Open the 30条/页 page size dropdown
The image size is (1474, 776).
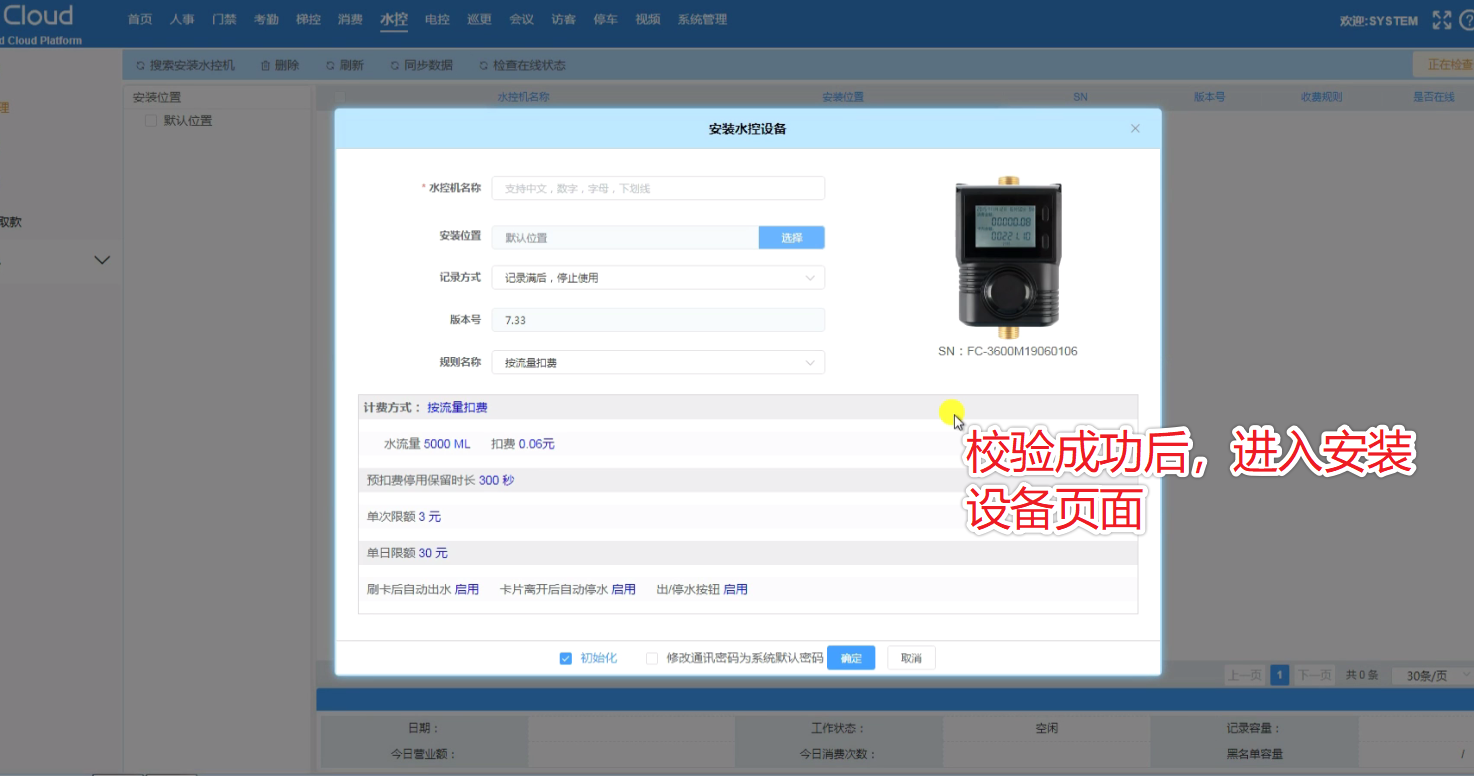tap(1432, 675)
